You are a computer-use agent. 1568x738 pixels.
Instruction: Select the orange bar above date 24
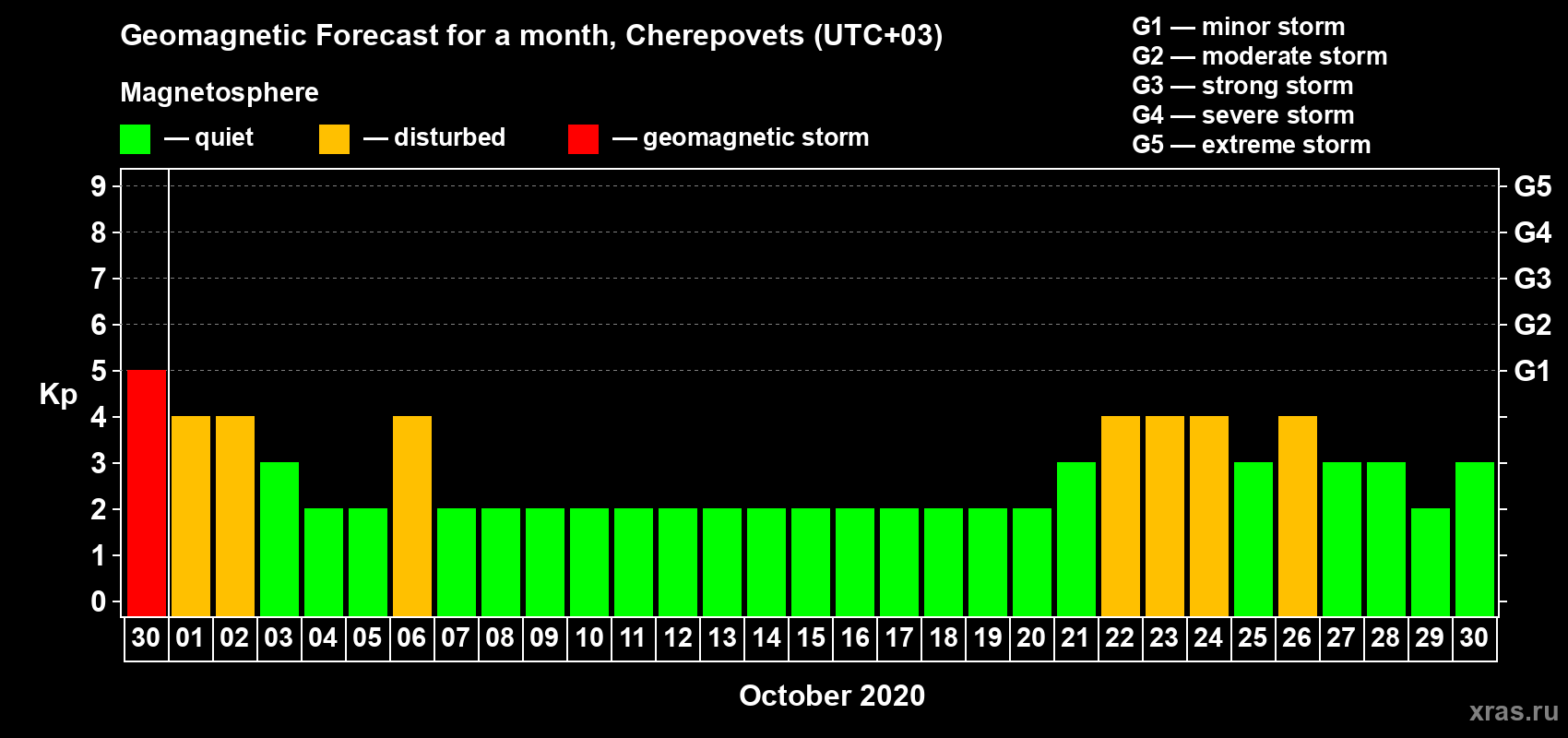pos(1209,517)
